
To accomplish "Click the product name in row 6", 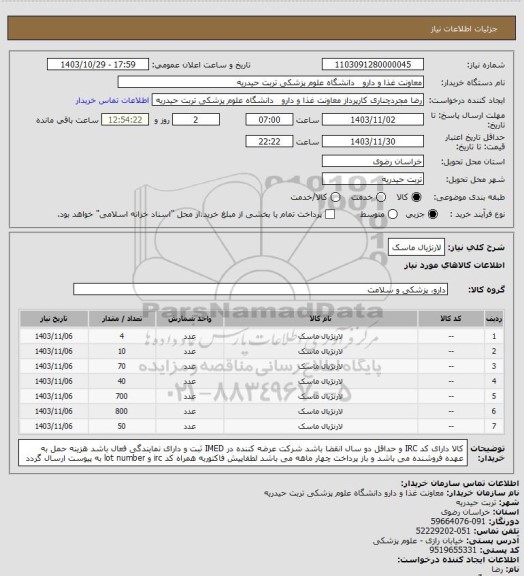I will point(320,411).
